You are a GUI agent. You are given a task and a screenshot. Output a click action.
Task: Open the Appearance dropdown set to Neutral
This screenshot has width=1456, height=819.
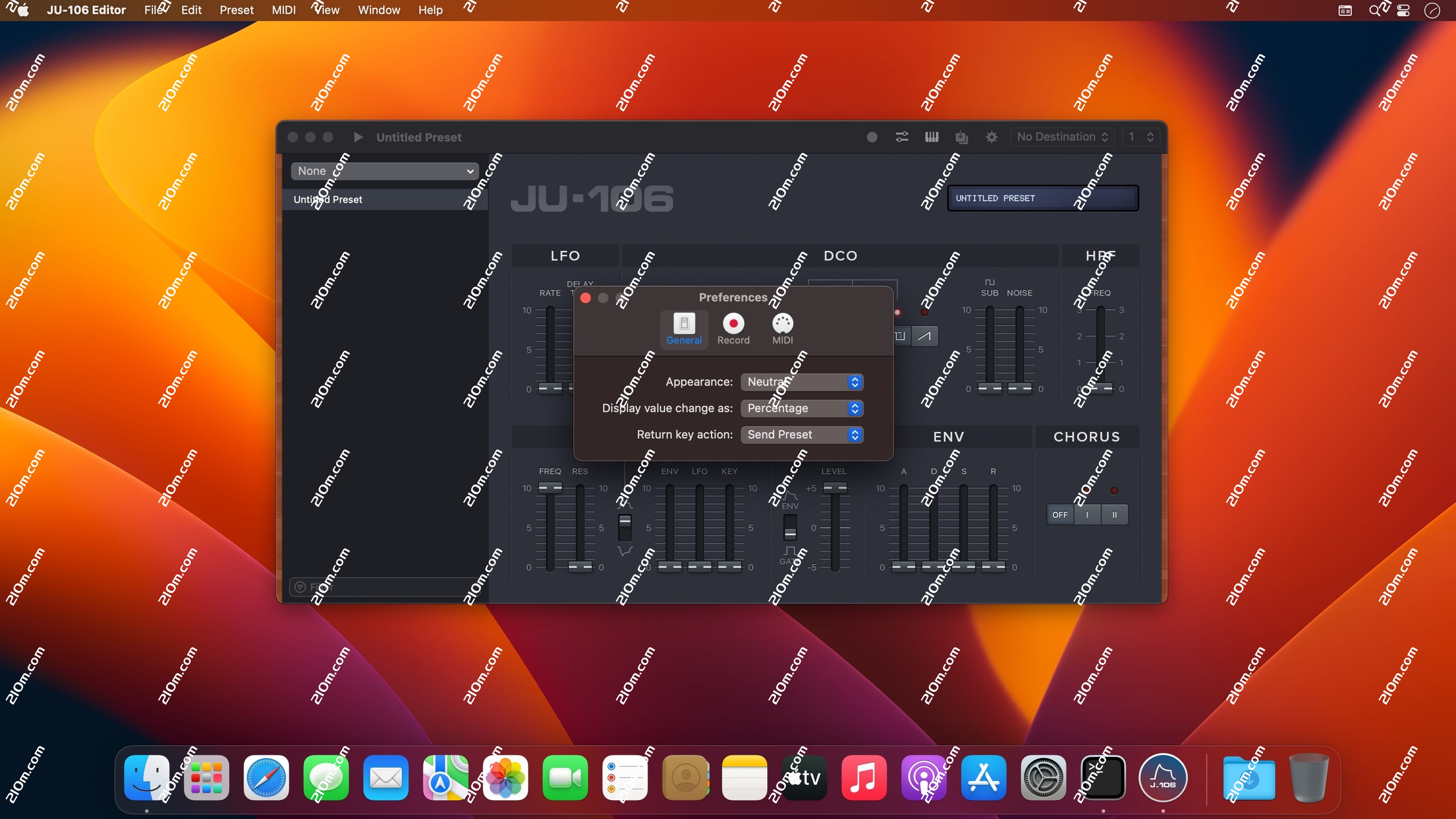click(801, 382)
